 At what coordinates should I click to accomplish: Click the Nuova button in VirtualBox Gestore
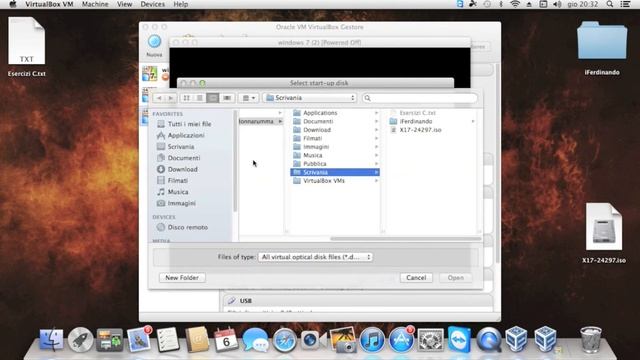coord(154,46)
